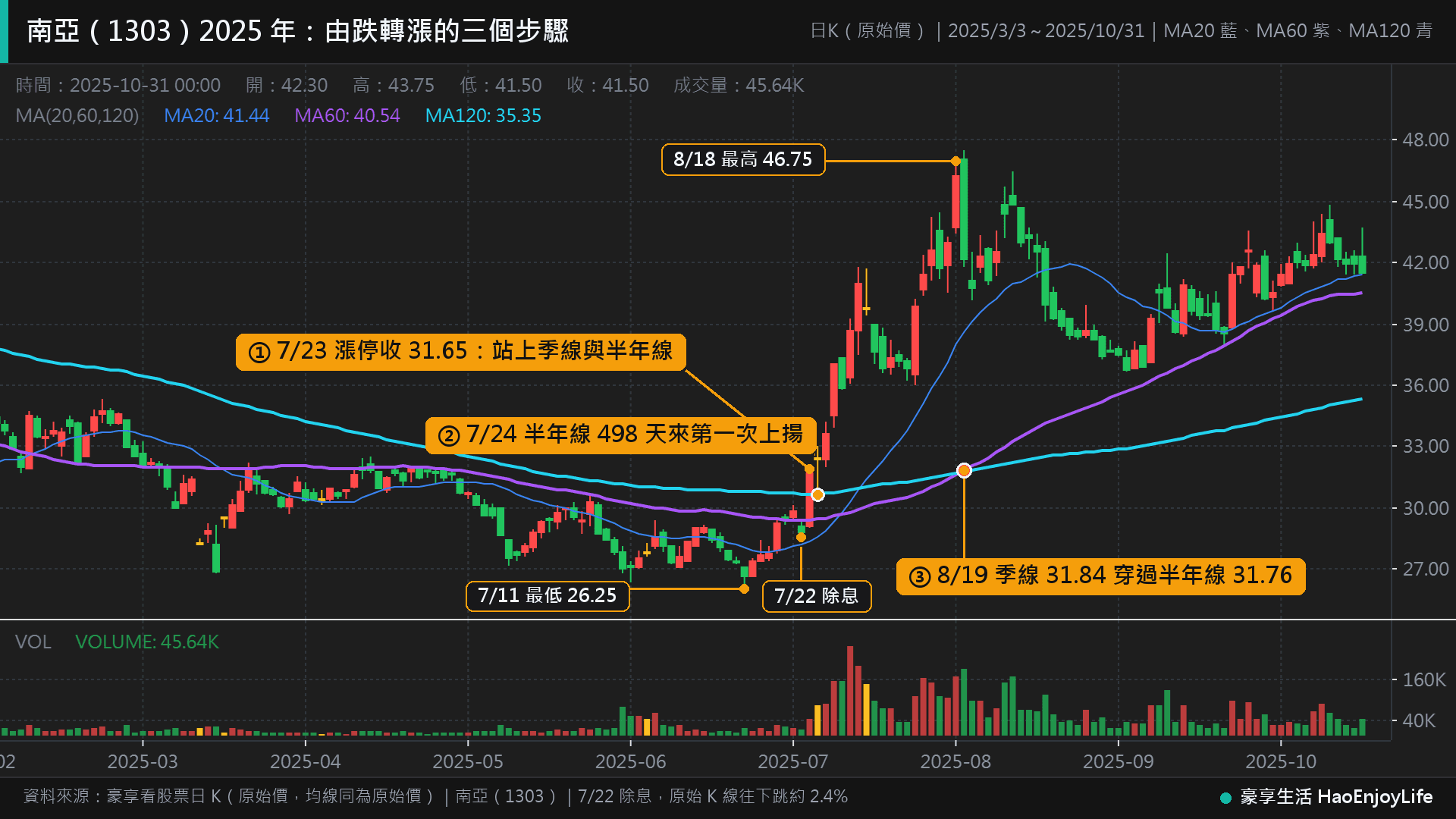Click the 8/18 最高 46.75 label

[743, 159]
